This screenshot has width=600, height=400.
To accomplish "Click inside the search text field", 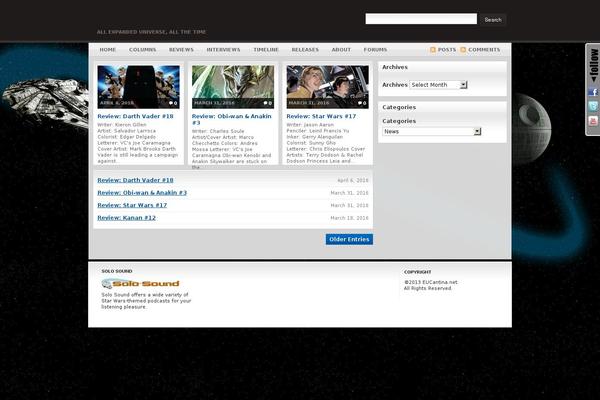I will pos(421,19).
